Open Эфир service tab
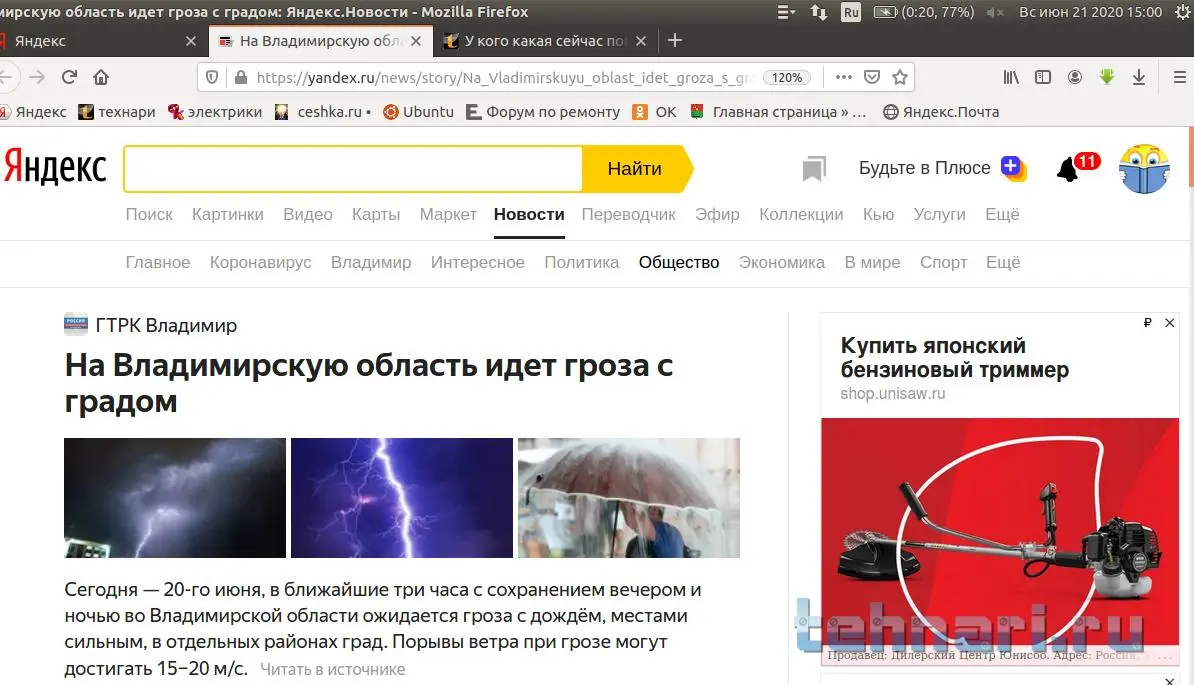 (717, 215)
